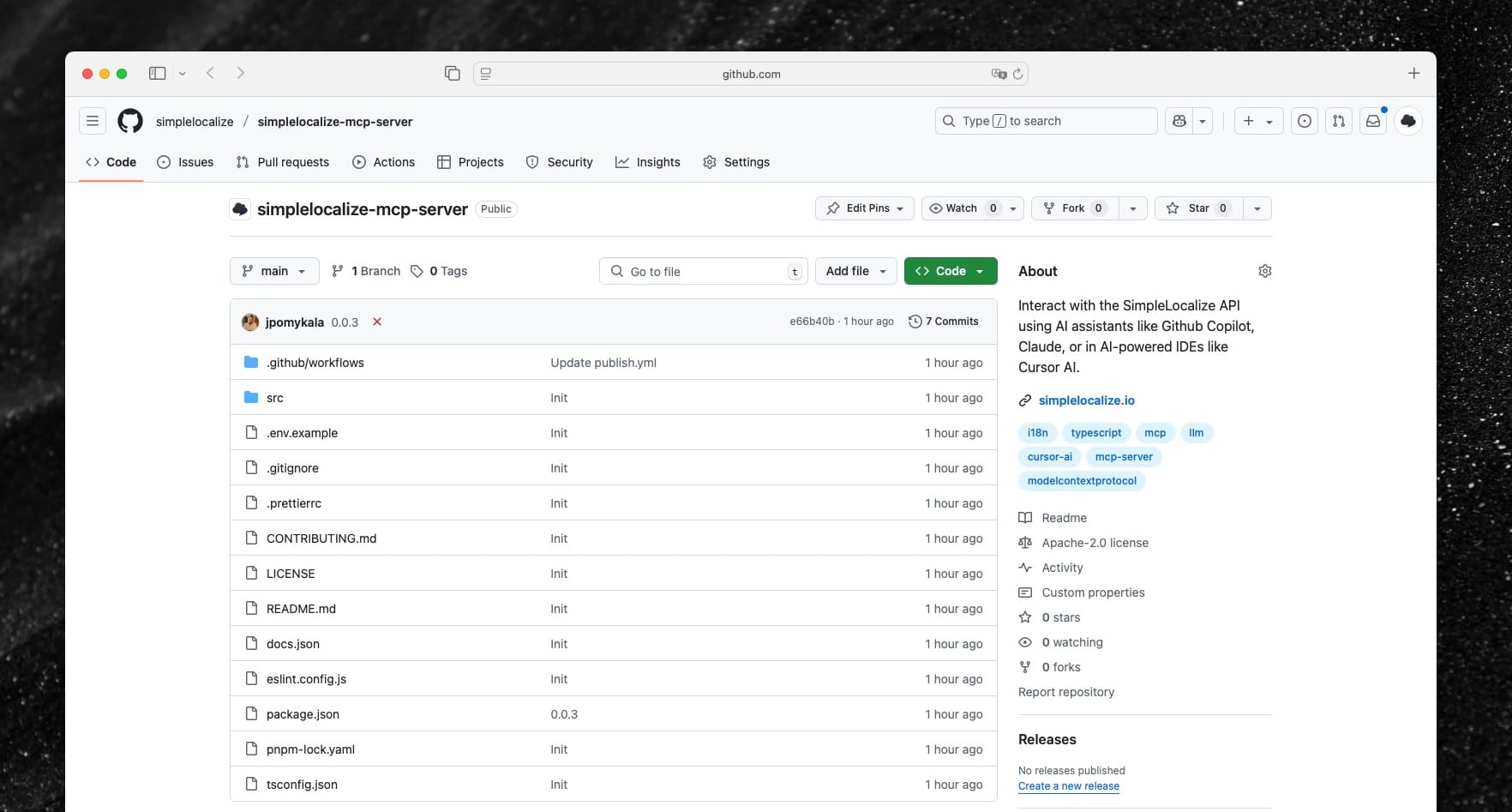Open the Settings tab

click(736, 162)
